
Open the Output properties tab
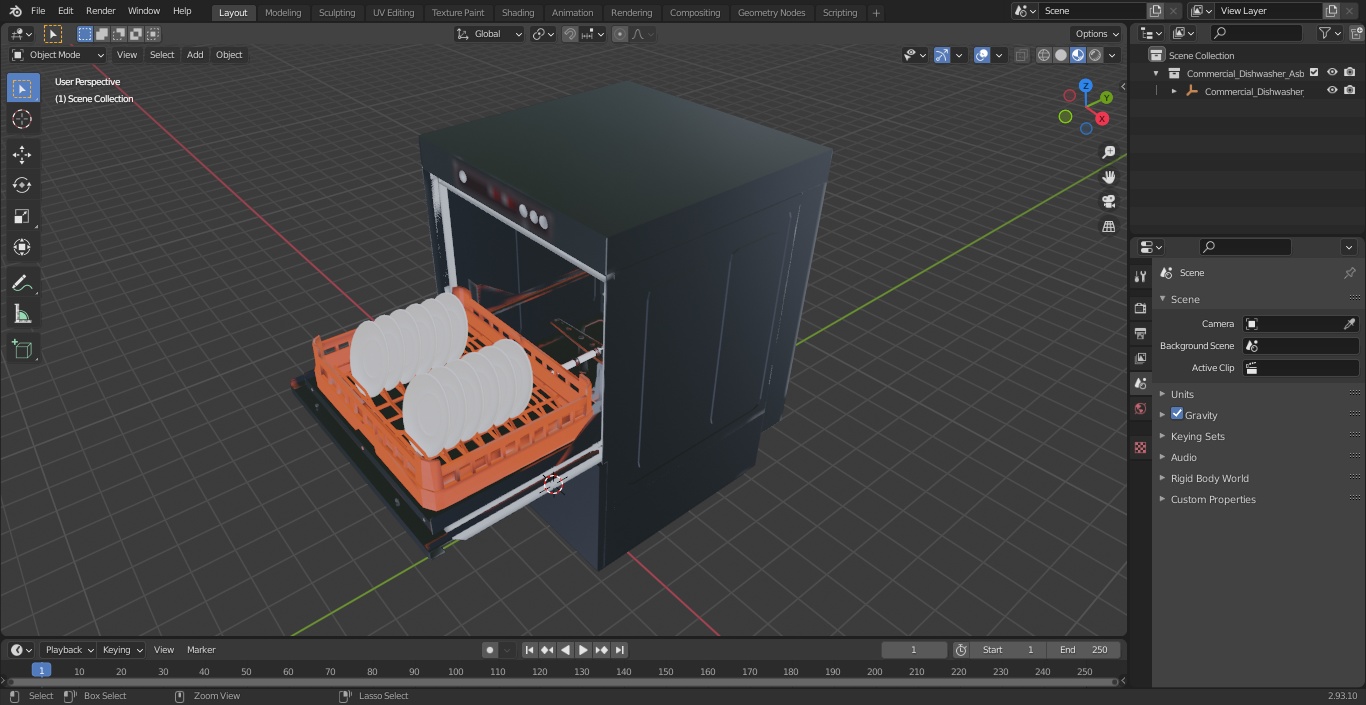click(1140, 333)
